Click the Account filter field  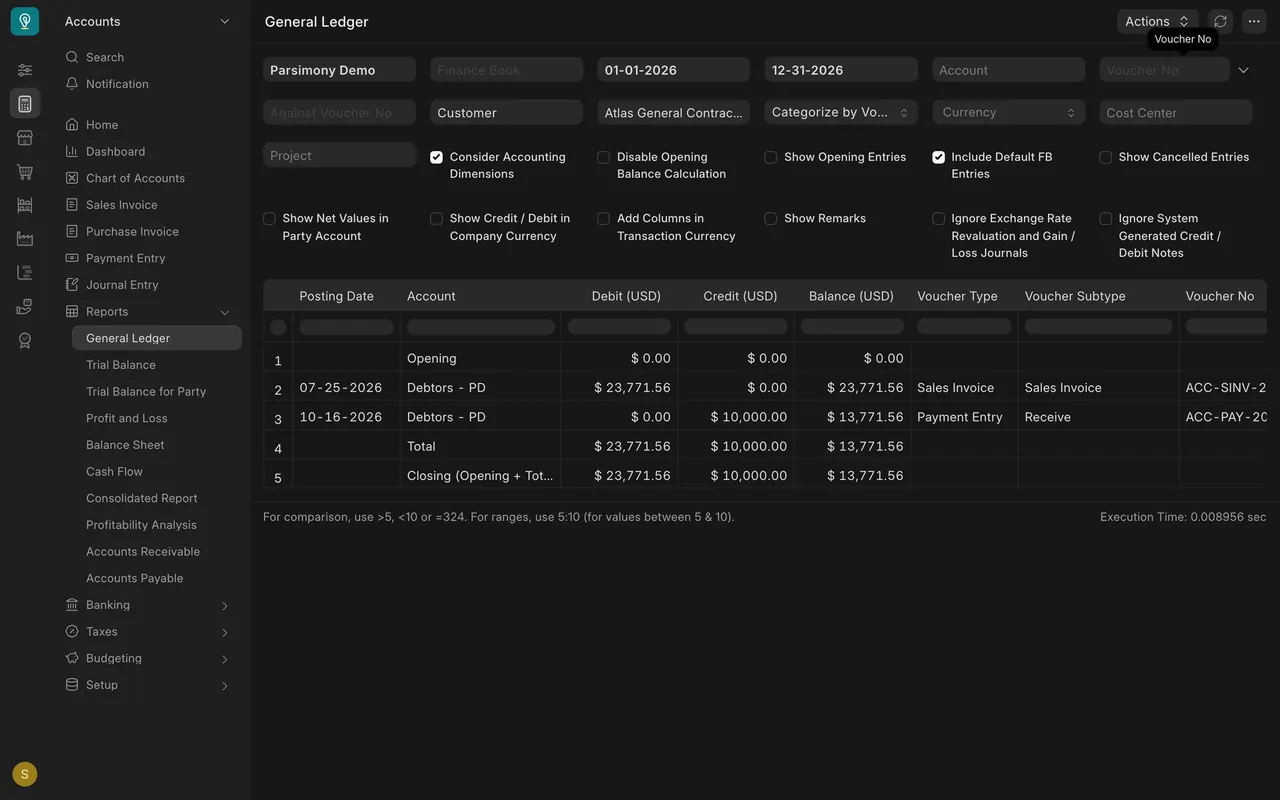click(1008, 70)
